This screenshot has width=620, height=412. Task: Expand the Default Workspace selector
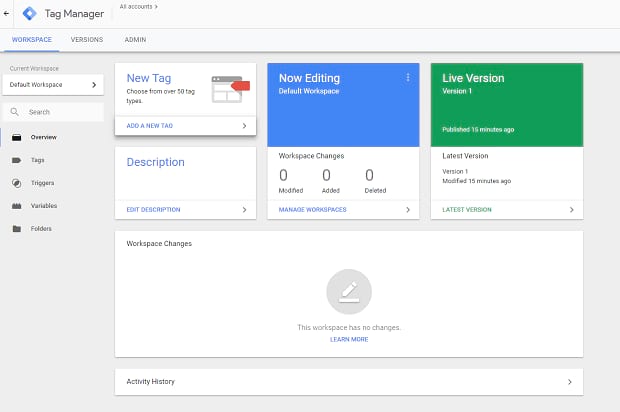pyautogui.click(x=54, y=85)
